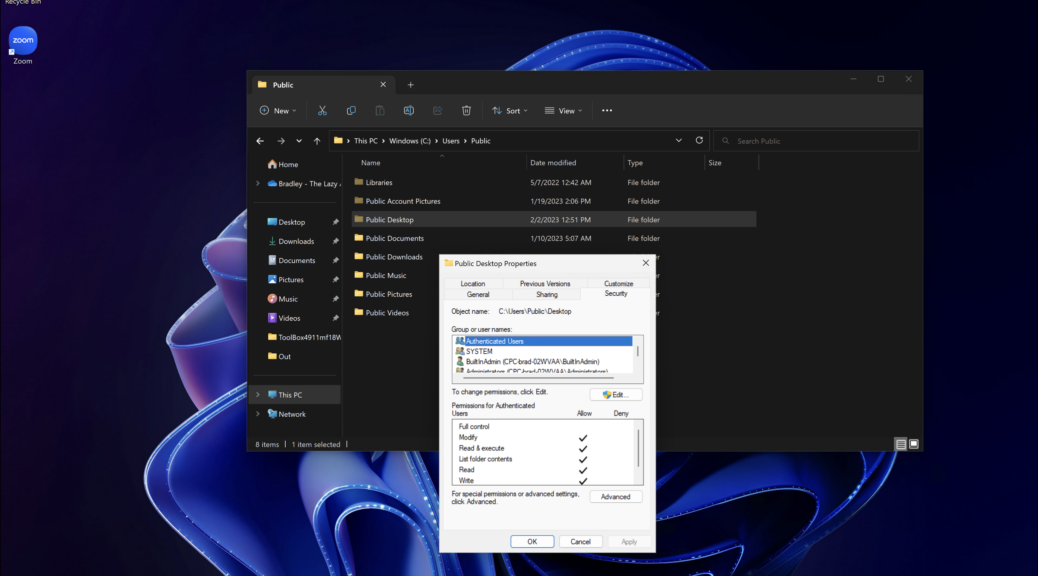
Task: Click the pin icon beside Pictures
Action: [335, 280]
